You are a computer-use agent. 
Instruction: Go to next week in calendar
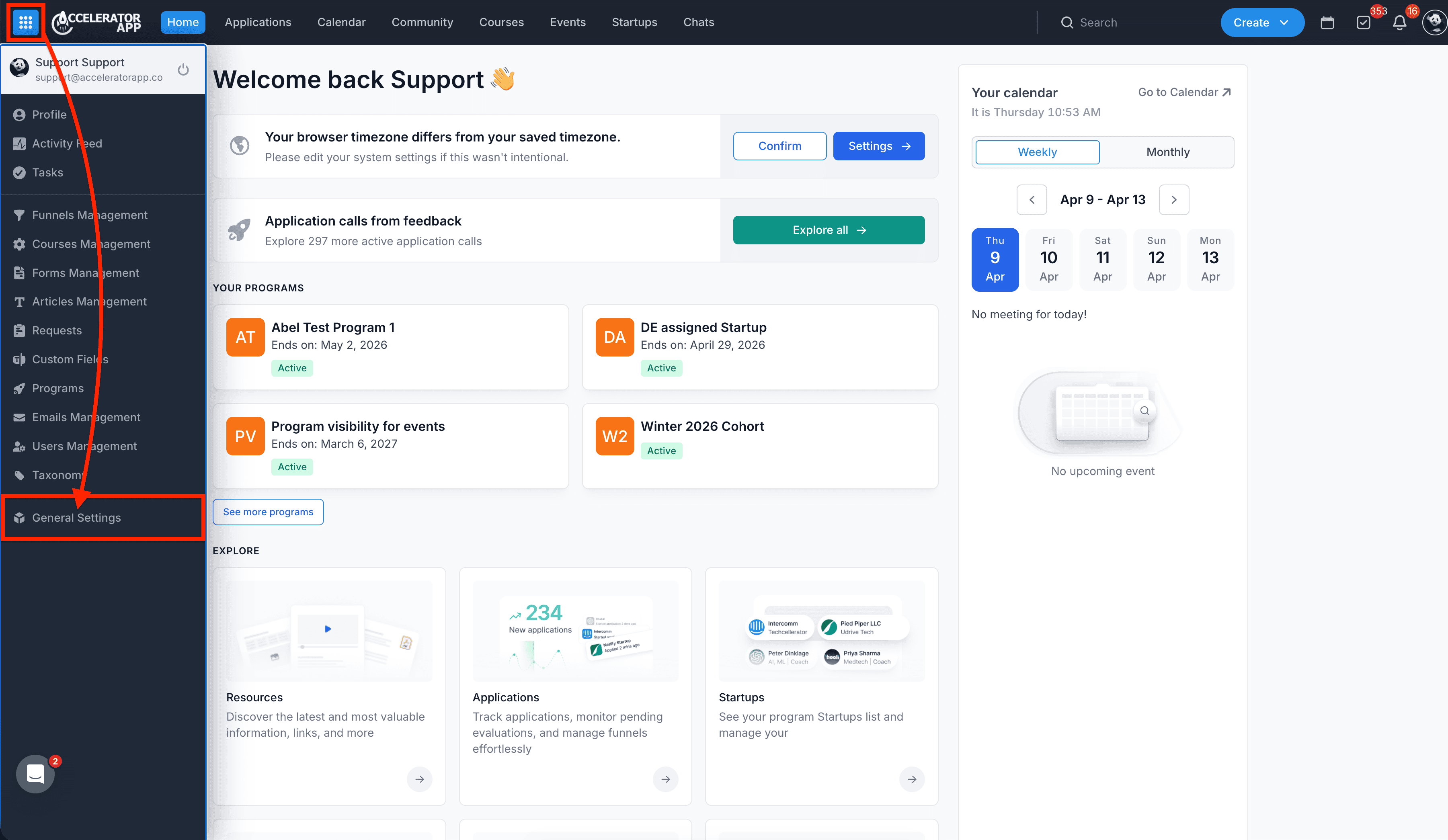(1174, 199)
